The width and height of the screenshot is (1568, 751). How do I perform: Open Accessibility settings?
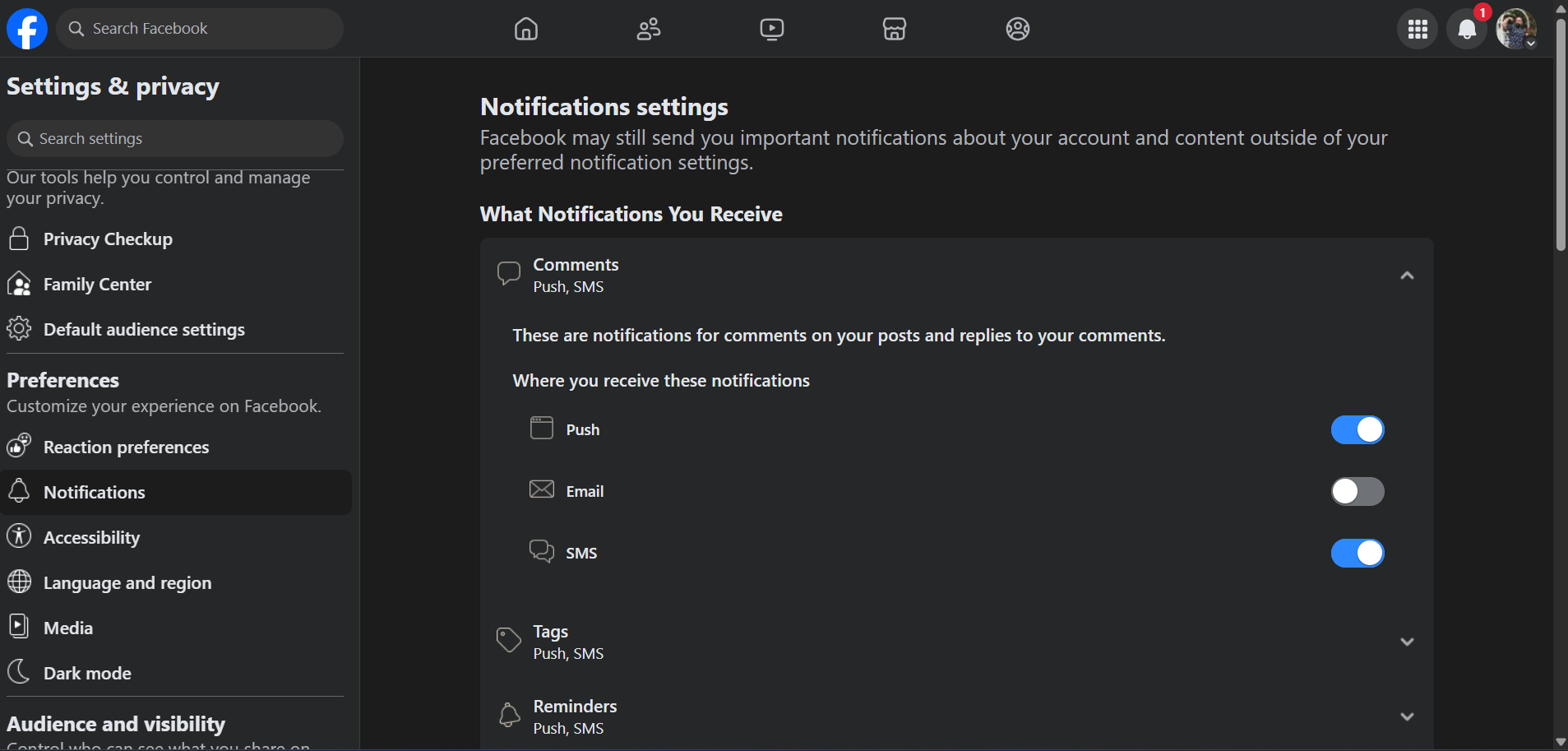click(176, 538)
